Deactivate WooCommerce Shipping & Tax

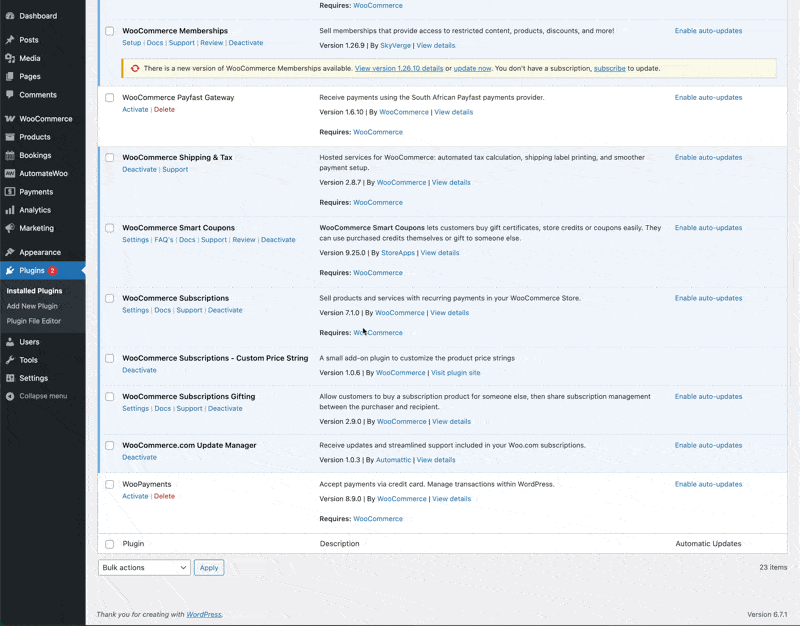pos(139,169)
